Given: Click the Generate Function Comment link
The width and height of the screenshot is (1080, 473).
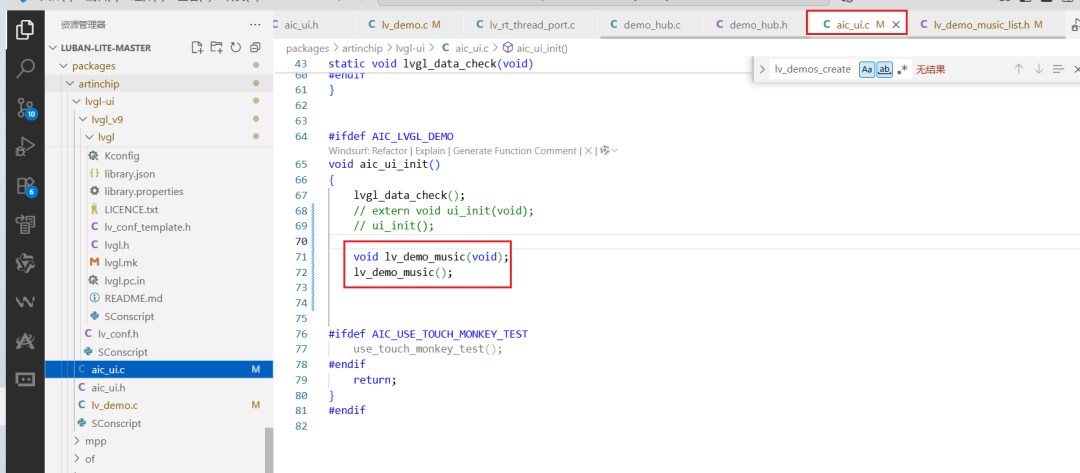Looking at the screenshot, I should (x=515, y=151).
